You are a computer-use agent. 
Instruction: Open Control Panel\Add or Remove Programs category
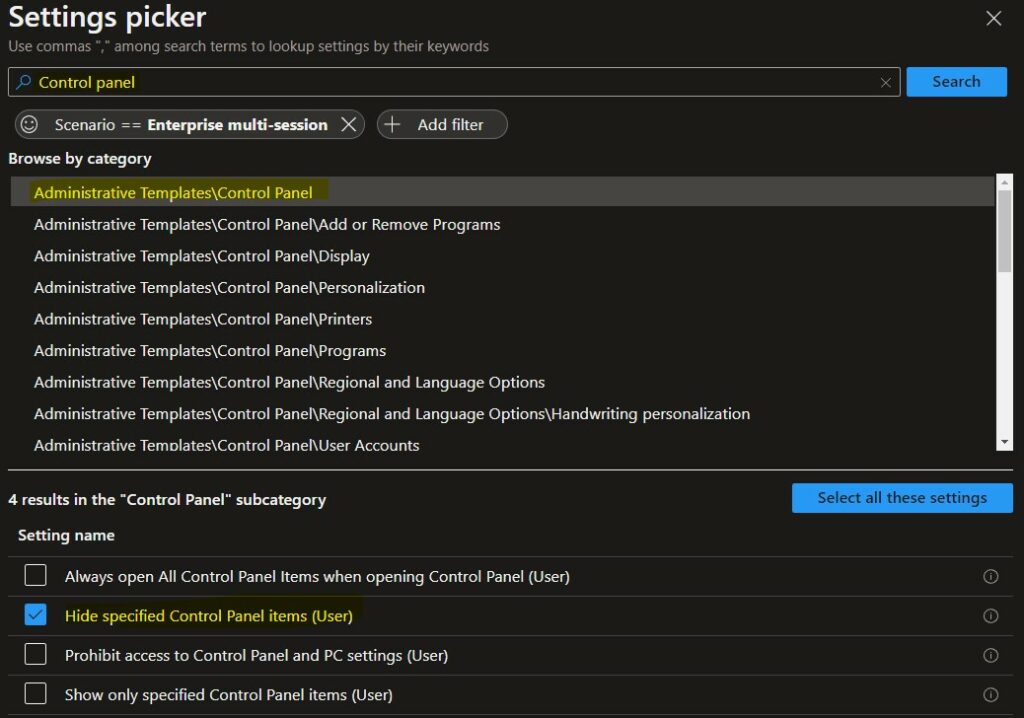click(x=267, y=225)
